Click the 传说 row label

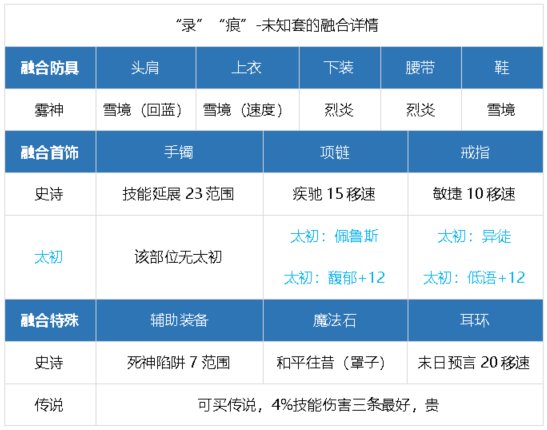tap(49, 405)
